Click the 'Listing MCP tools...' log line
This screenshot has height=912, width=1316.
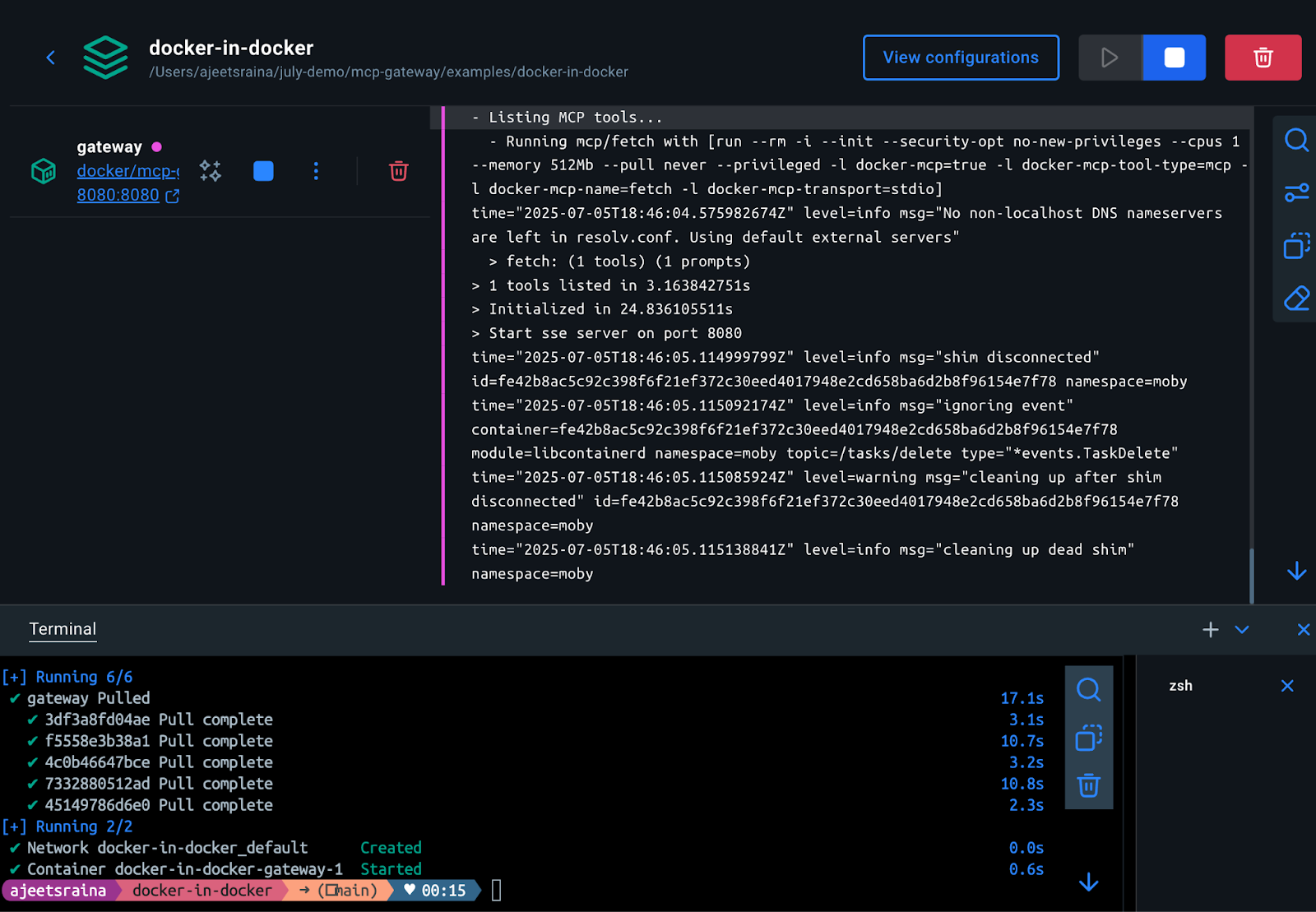[x=567, y=118]
